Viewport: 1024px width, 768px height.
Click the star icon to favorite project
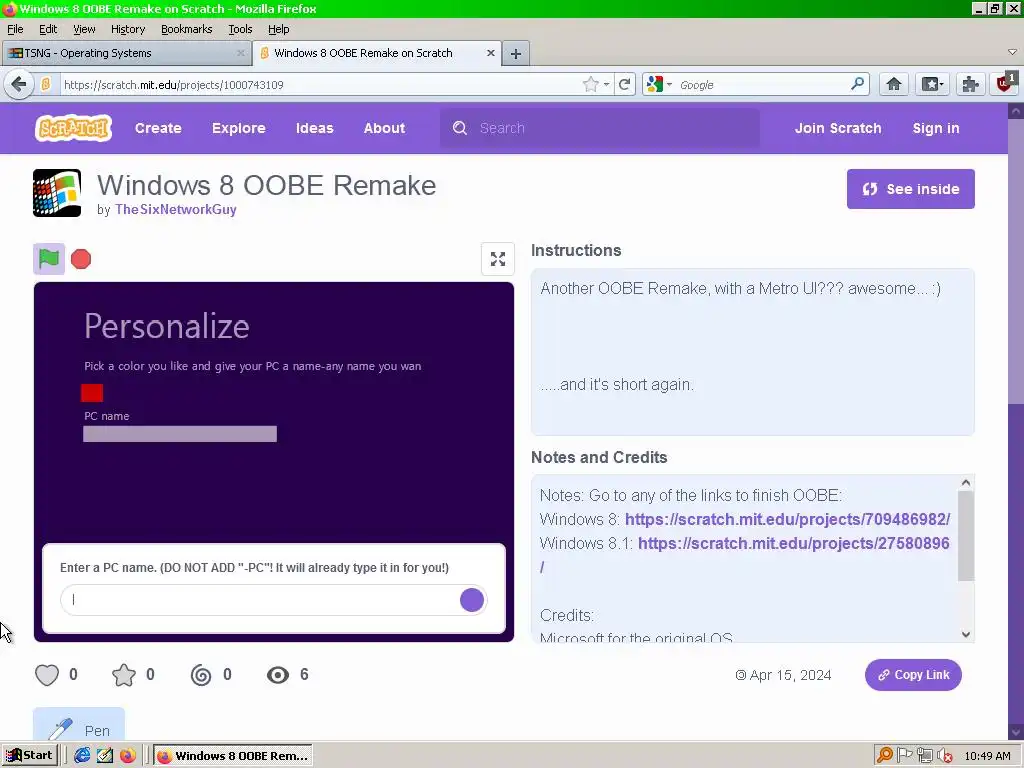pos(123,675)
